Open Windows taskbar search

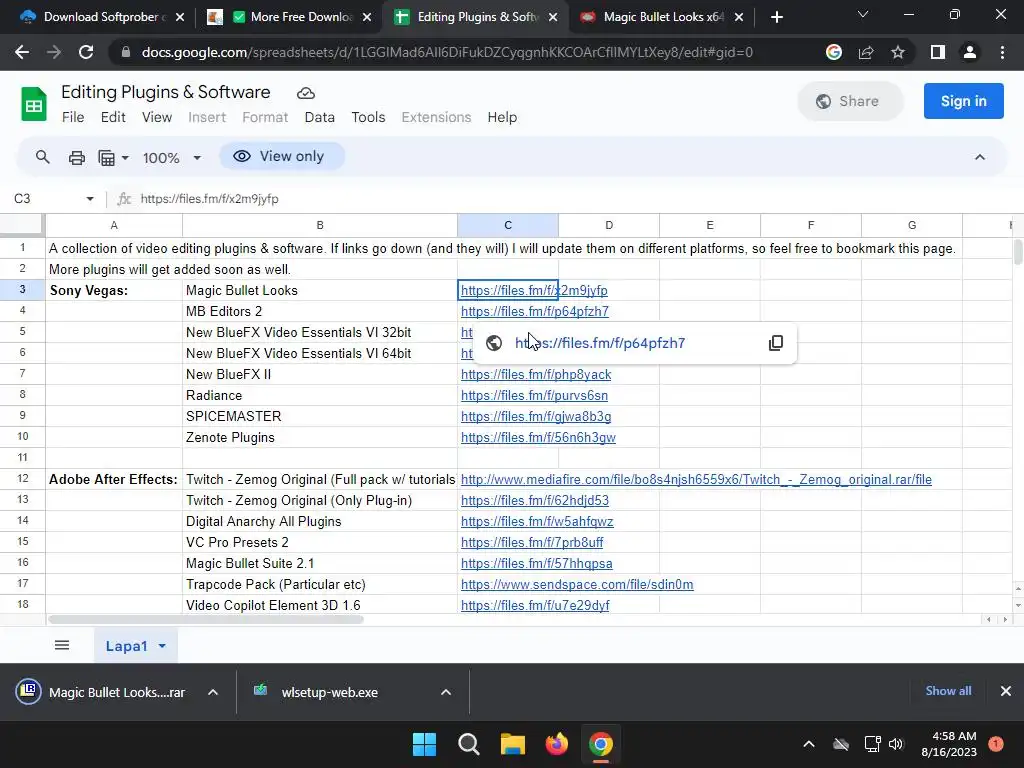(x=469, y=744)
